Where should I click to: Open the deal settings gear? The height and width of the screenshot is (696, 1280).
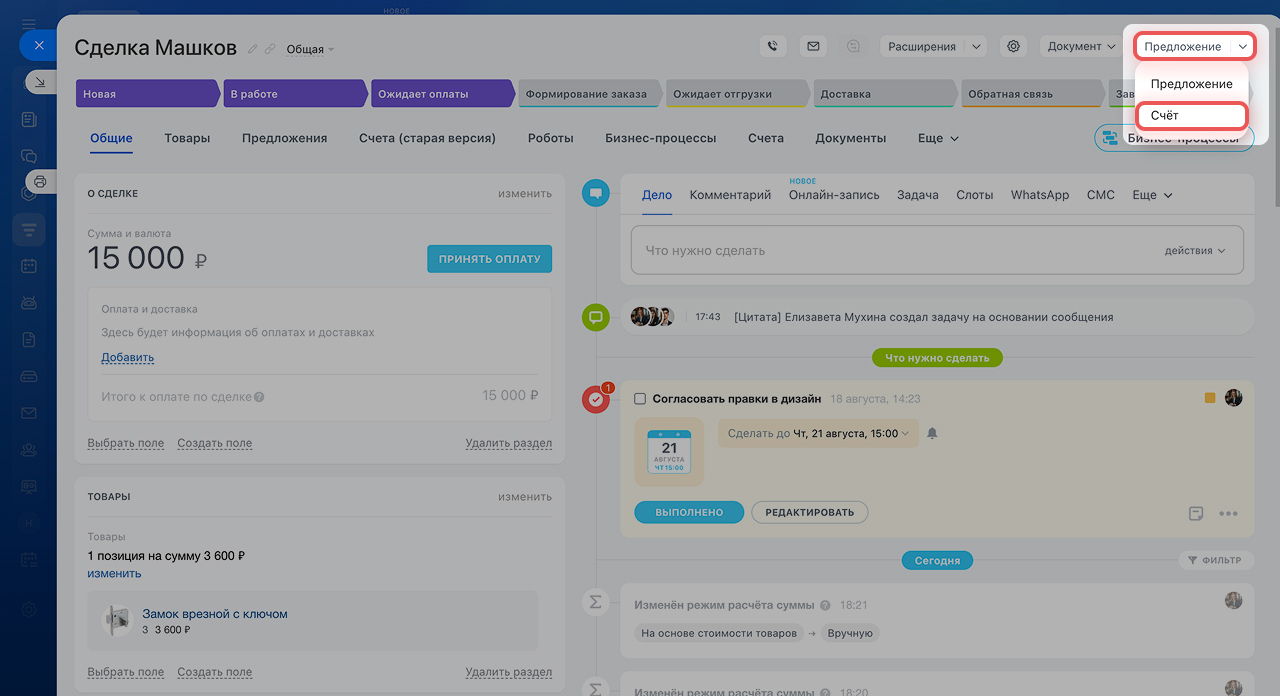coord(1014,46)
